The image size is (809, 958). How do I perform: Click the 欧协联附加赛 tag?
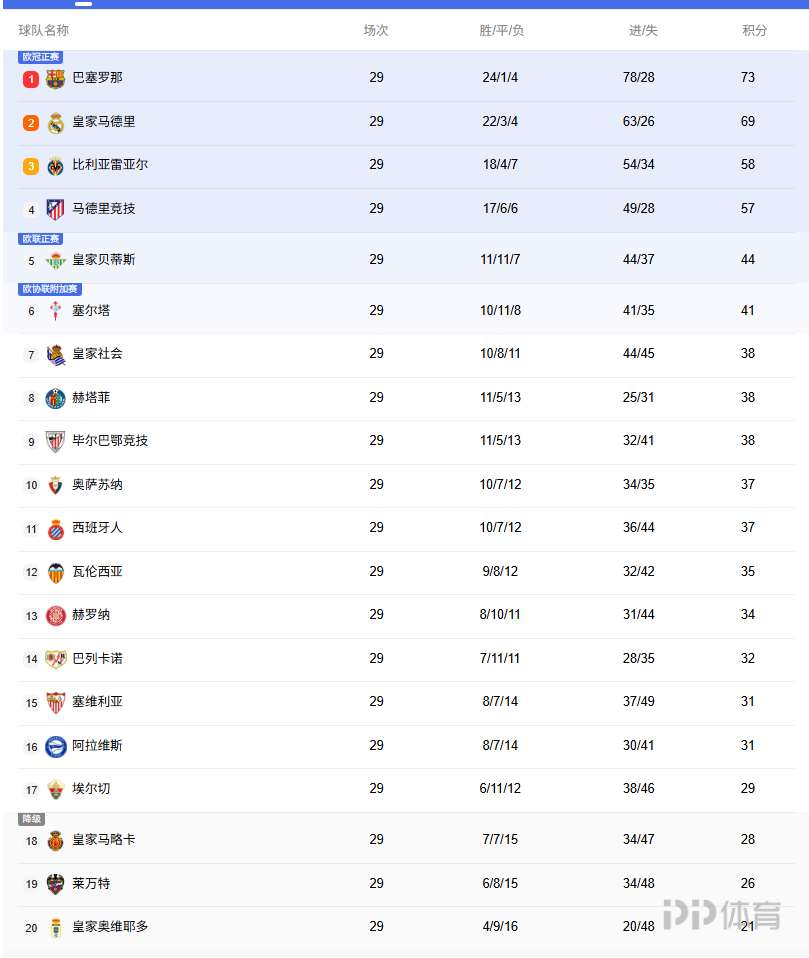[50, 289]
